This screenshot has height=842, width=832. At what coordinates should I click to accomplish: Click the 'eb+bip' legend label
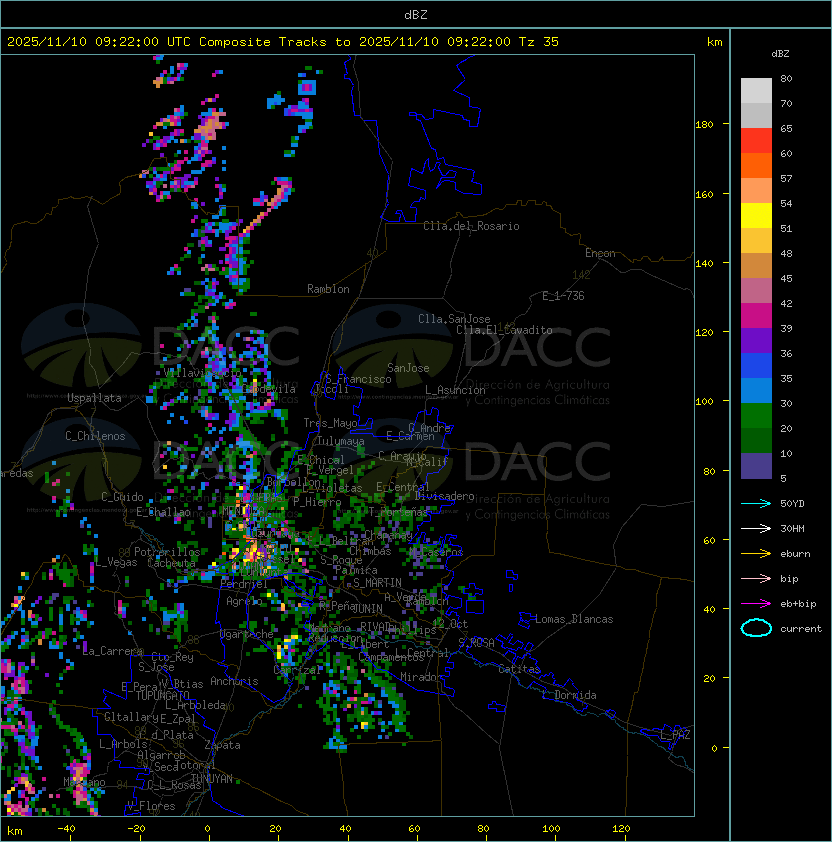[x=798, y=604]
